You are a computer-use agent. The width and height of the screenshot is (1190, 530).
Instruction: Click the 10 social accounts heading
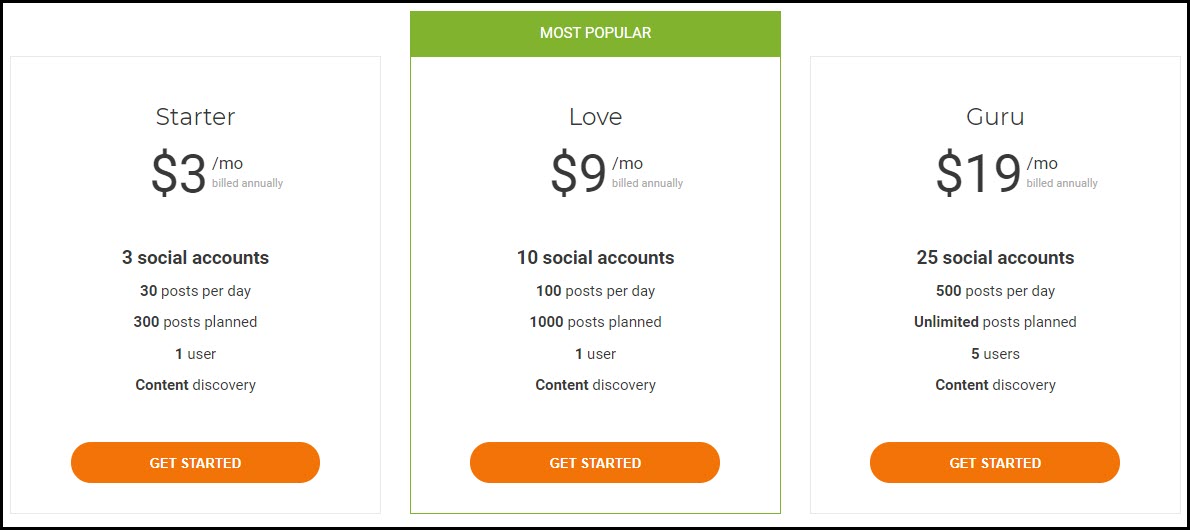[x=596, y=257]
